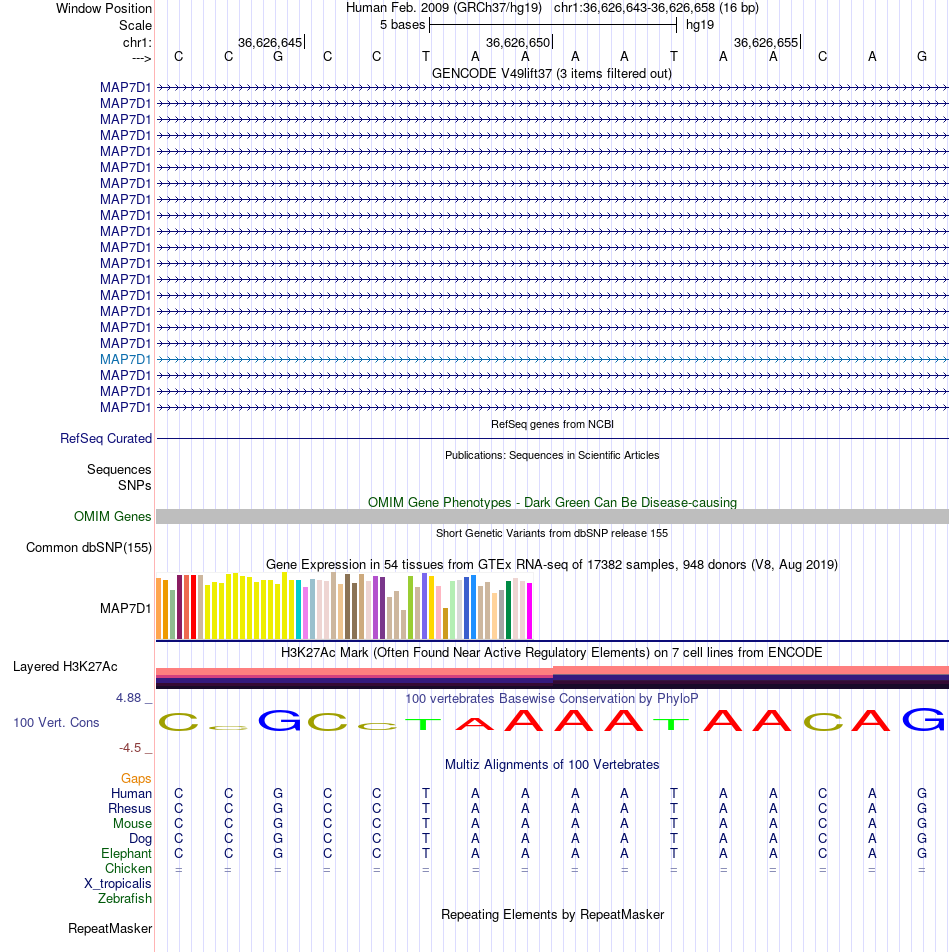
Task: Click the 'OMIM Gene Phenotypes' green title
Action: click(x=552, y=502)
